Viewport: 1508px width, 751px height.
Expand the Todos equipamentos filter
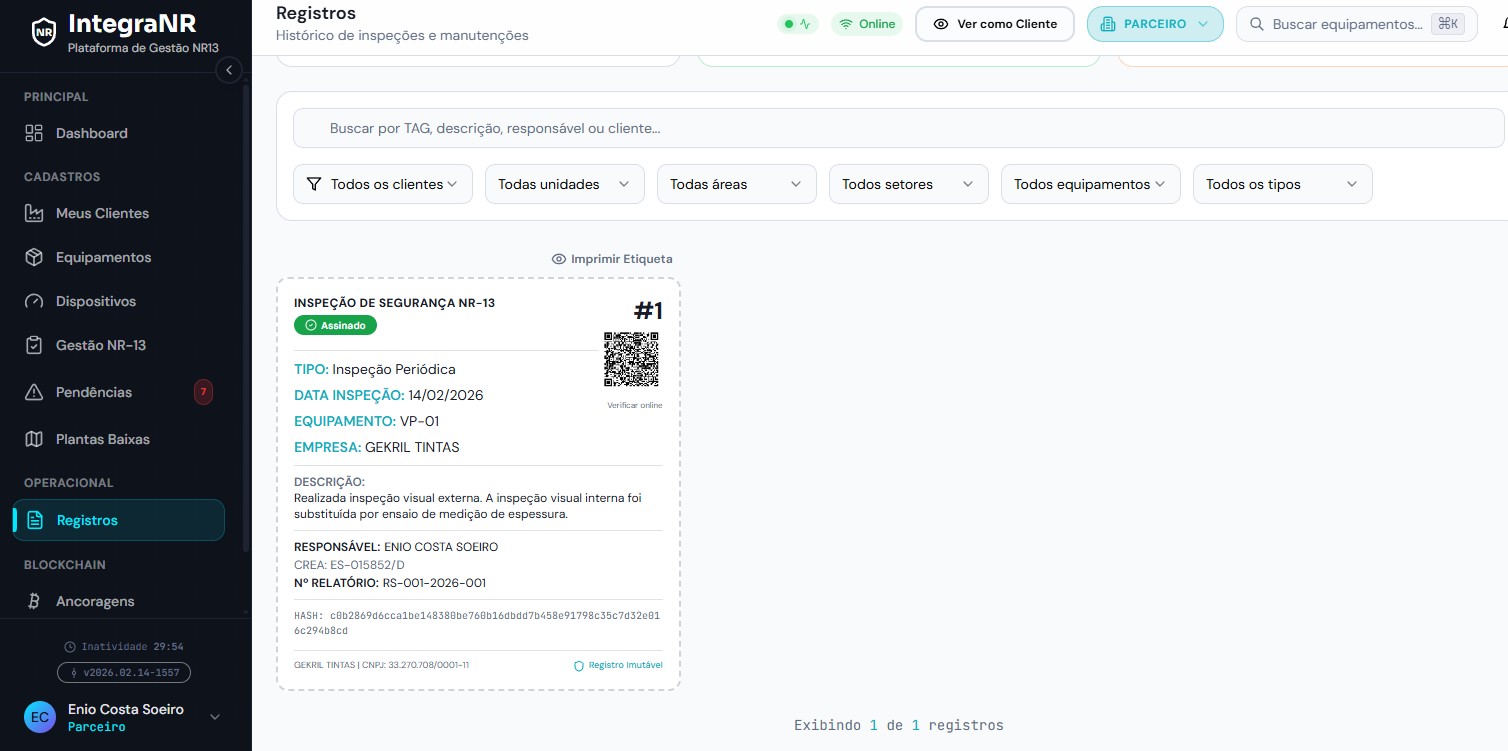pyautogui.click(x=1091, y=184)
